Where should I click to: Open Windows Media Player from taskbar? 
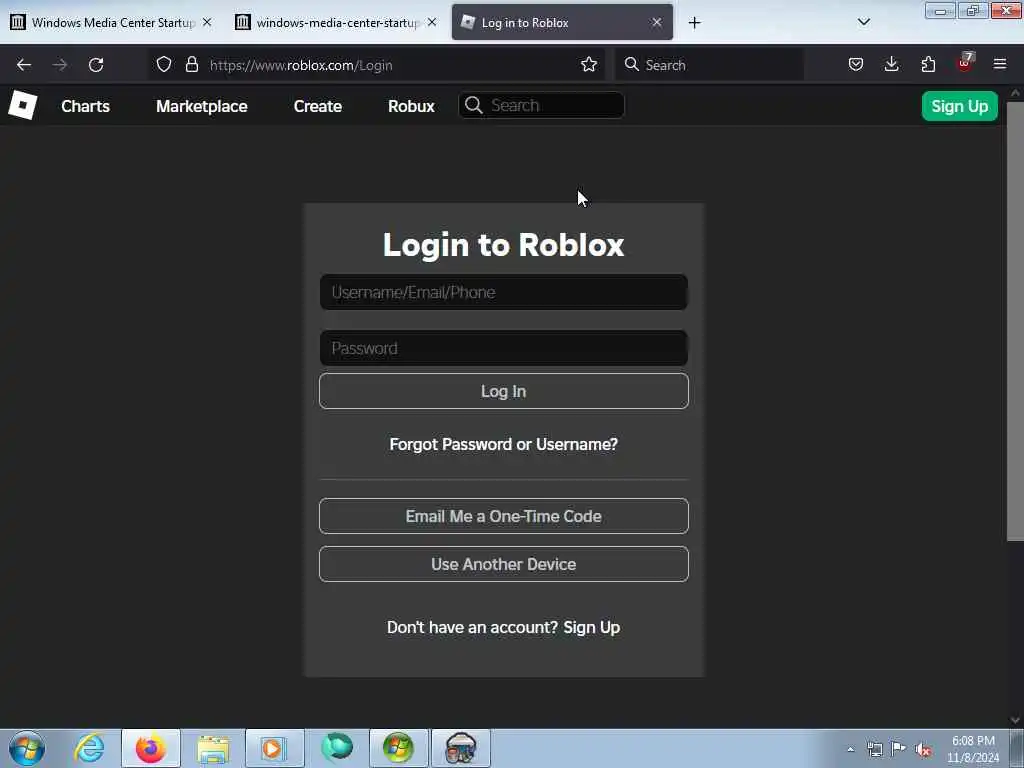coord(274,748)
